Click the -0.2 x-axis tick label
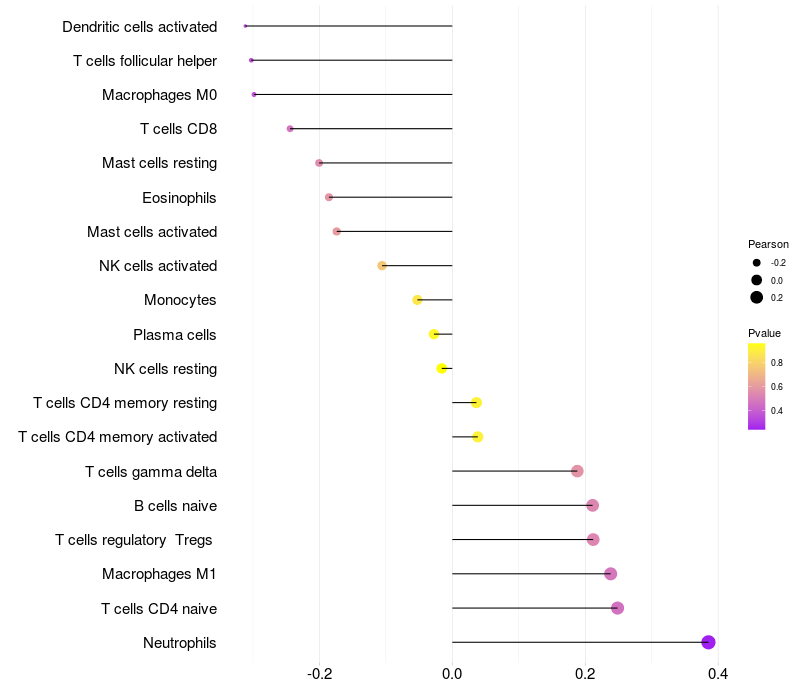 (x=319, y=674)
